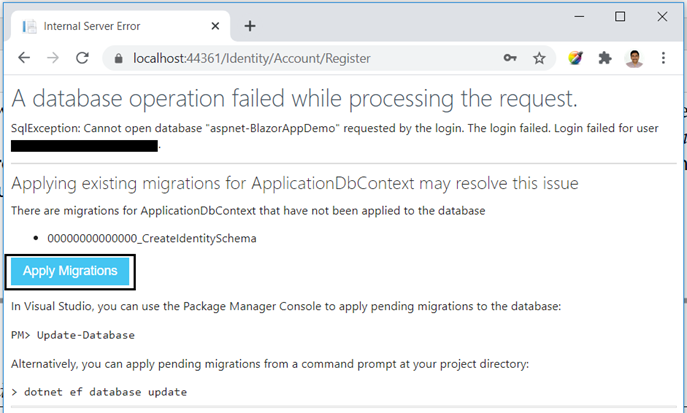The width and height of the screenshot is (687, 413).
Task: Open saved passwords key icon
Action: click(510, 58)
